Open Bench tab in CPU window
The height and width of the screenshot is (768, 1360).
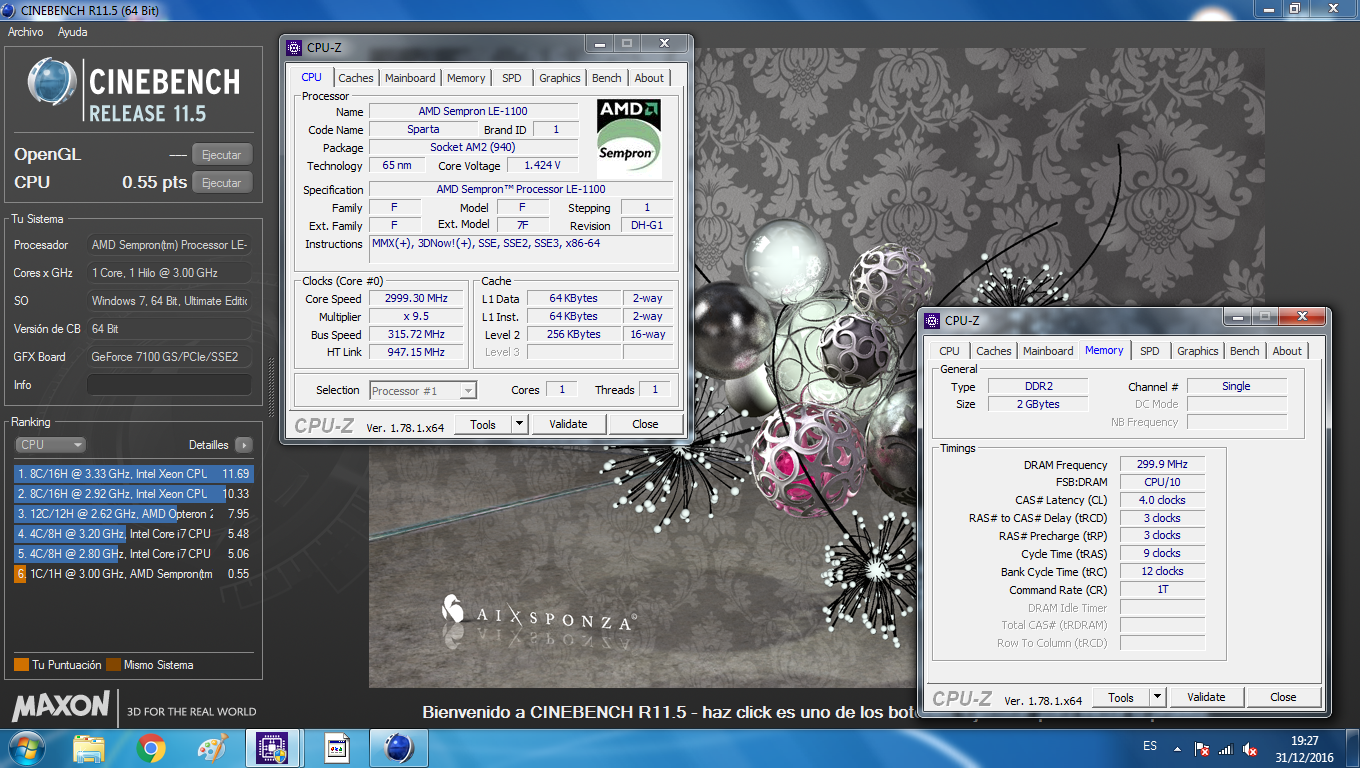606,78
